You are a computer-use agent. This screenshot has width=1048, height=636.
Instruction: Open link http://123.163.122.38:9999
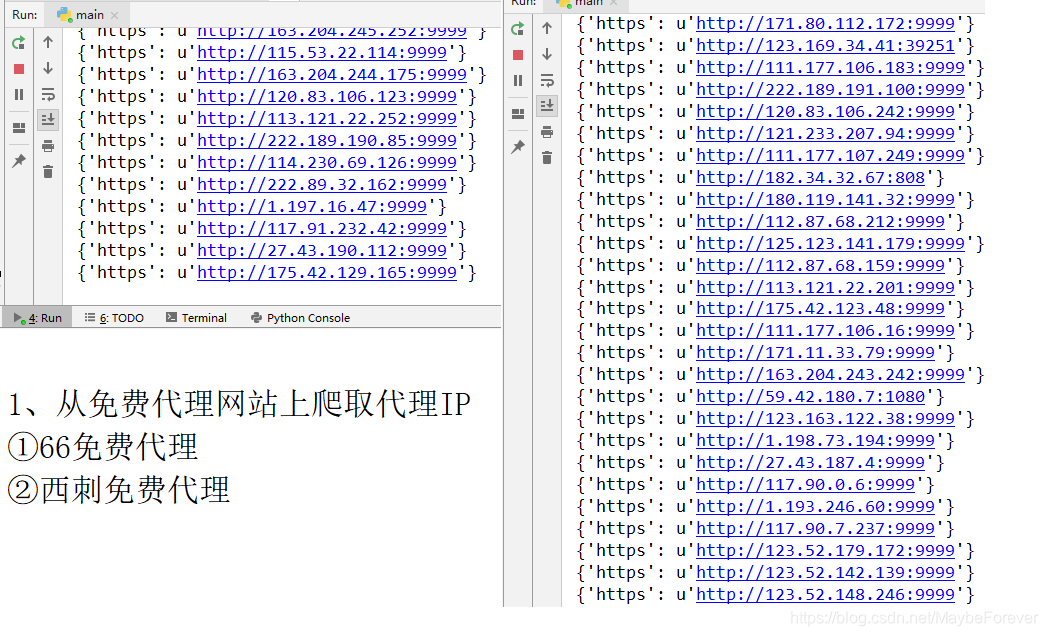[825, 418]
